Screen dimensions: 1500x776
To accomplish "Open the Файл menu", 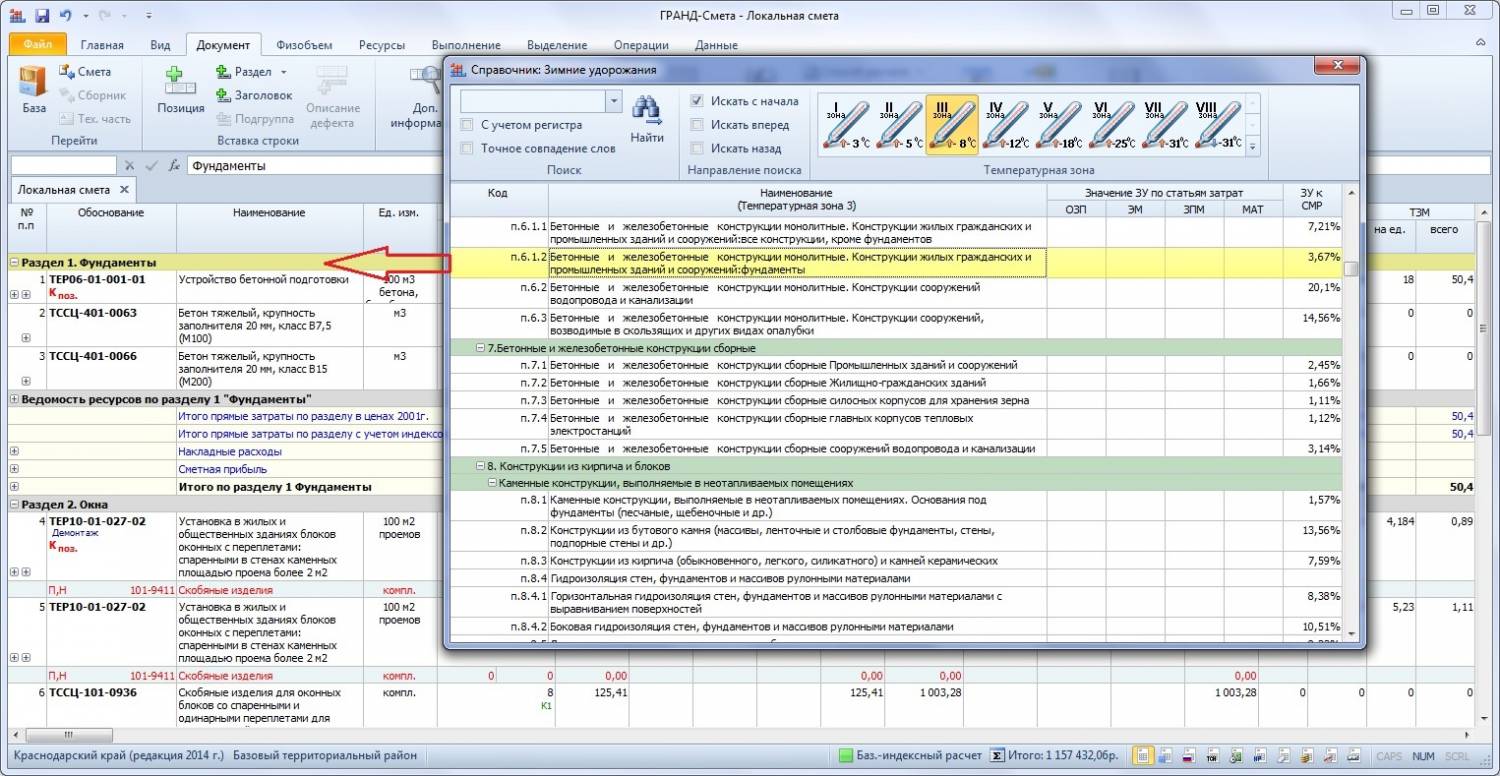I will point(38,45).
